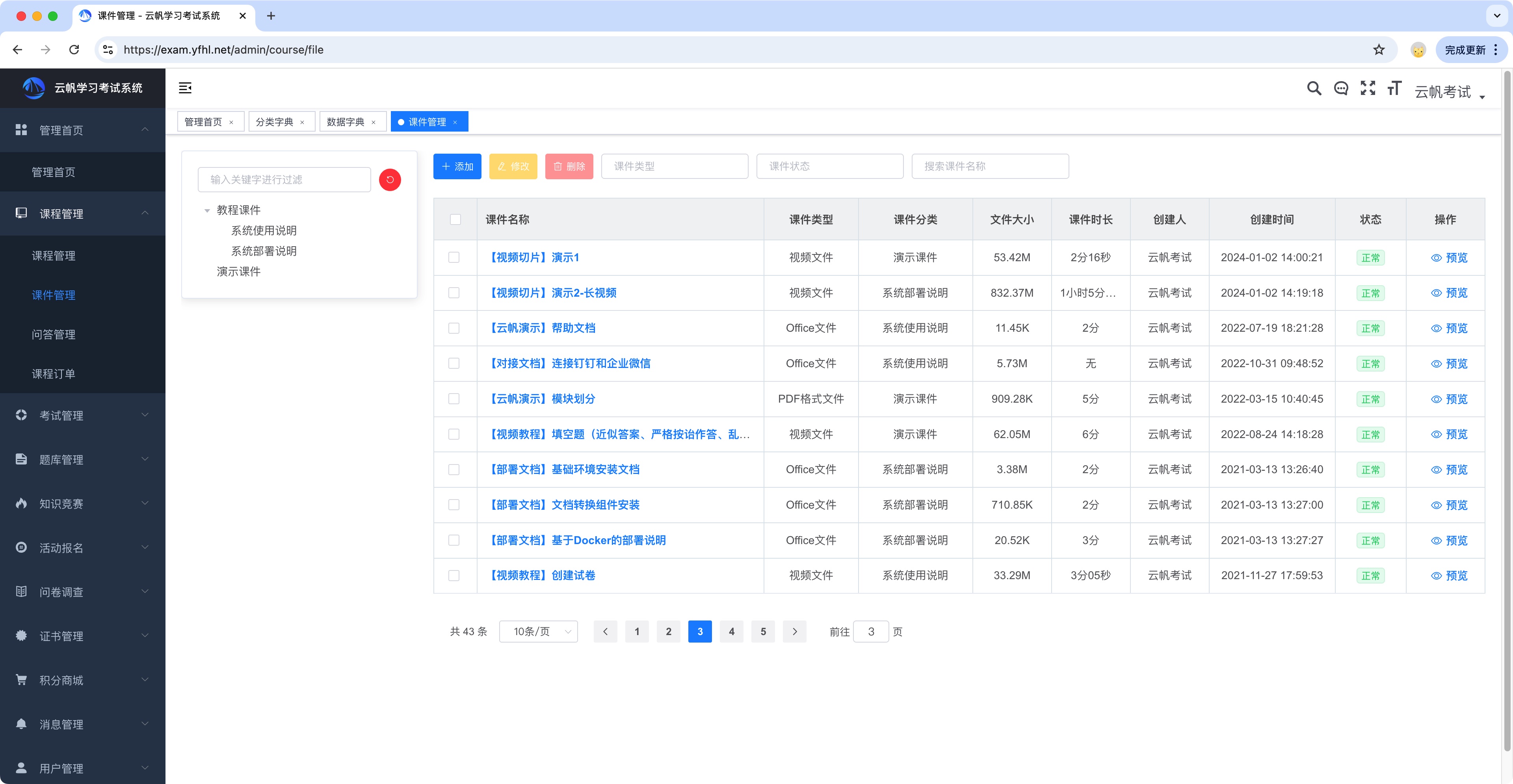
Task: Open 课程管理 submenu item
Action: [54, 255]
